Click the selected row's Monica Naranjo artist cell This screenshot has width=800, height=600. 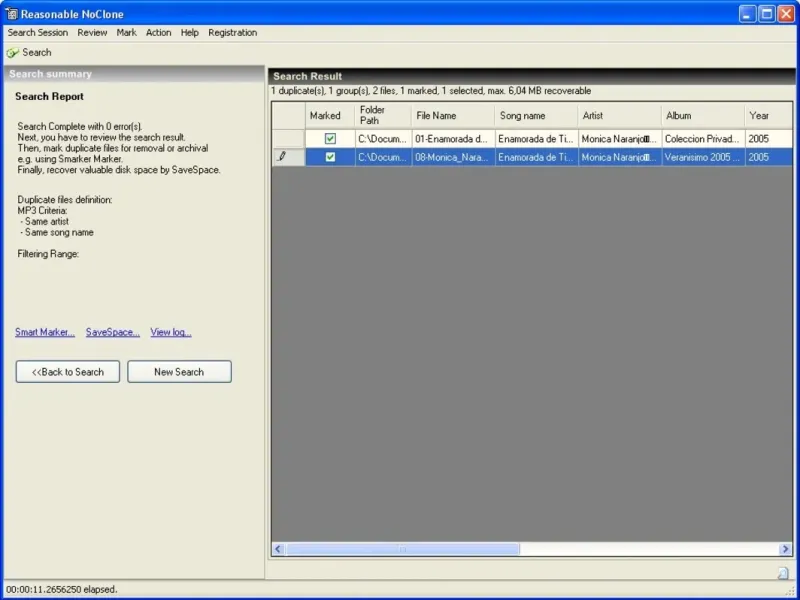619,157
